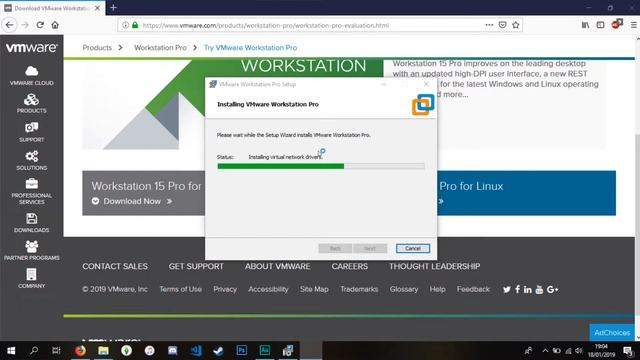Open VMware's YouTube channel
This screenshot has height=360, width=640.
(x=539, y=289)
